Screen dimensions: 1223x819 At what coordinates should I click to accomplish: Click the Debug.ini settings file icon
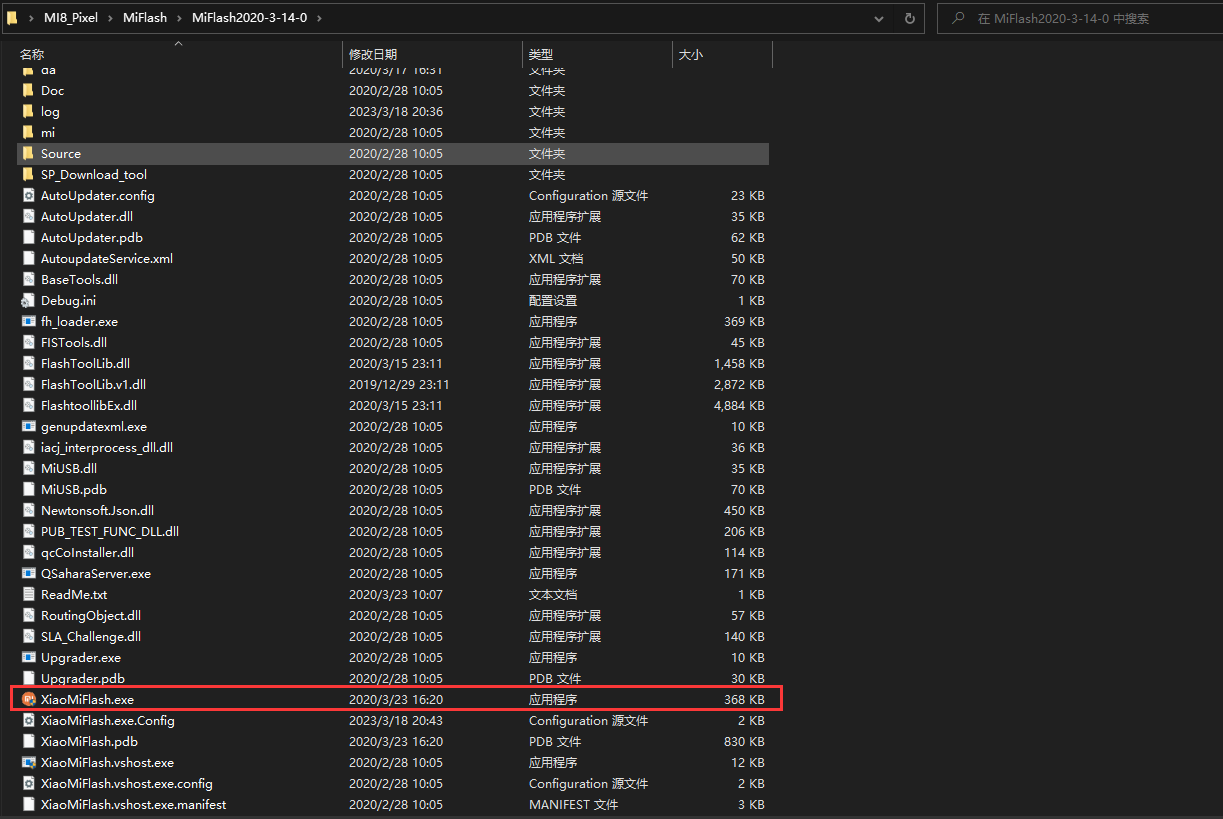[28, 300]
